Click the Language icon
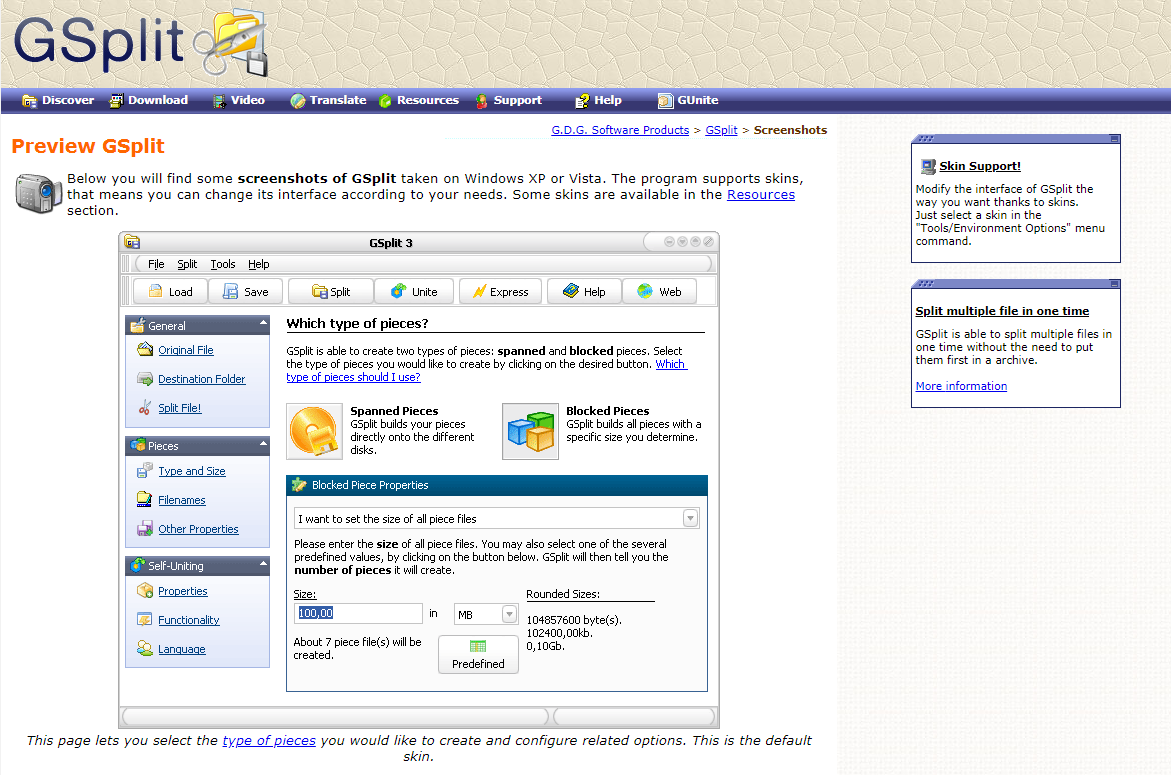Viewport: 1171px width, 775px height. coord(145,649)
